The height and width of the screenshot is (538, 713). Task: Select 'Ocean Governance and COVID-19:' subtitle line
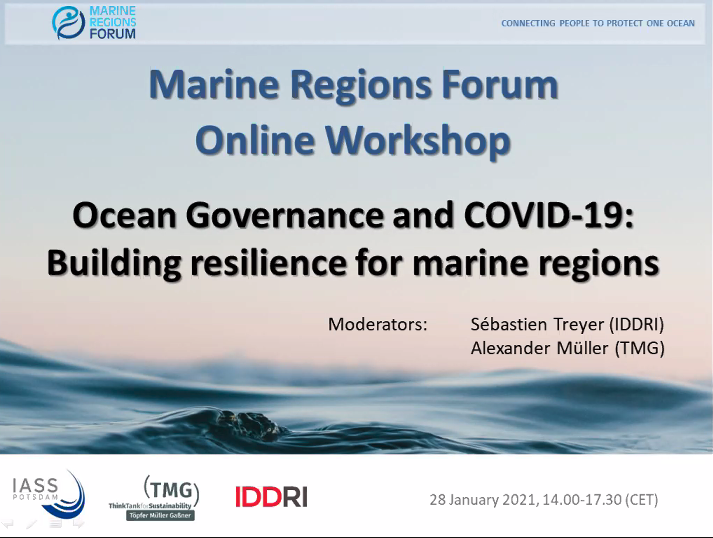[353, 215]
